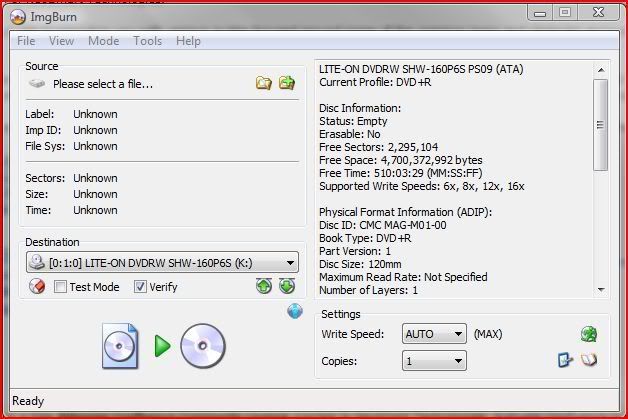Click the green-arrow folder icon beside Browse

click(287, 83)
